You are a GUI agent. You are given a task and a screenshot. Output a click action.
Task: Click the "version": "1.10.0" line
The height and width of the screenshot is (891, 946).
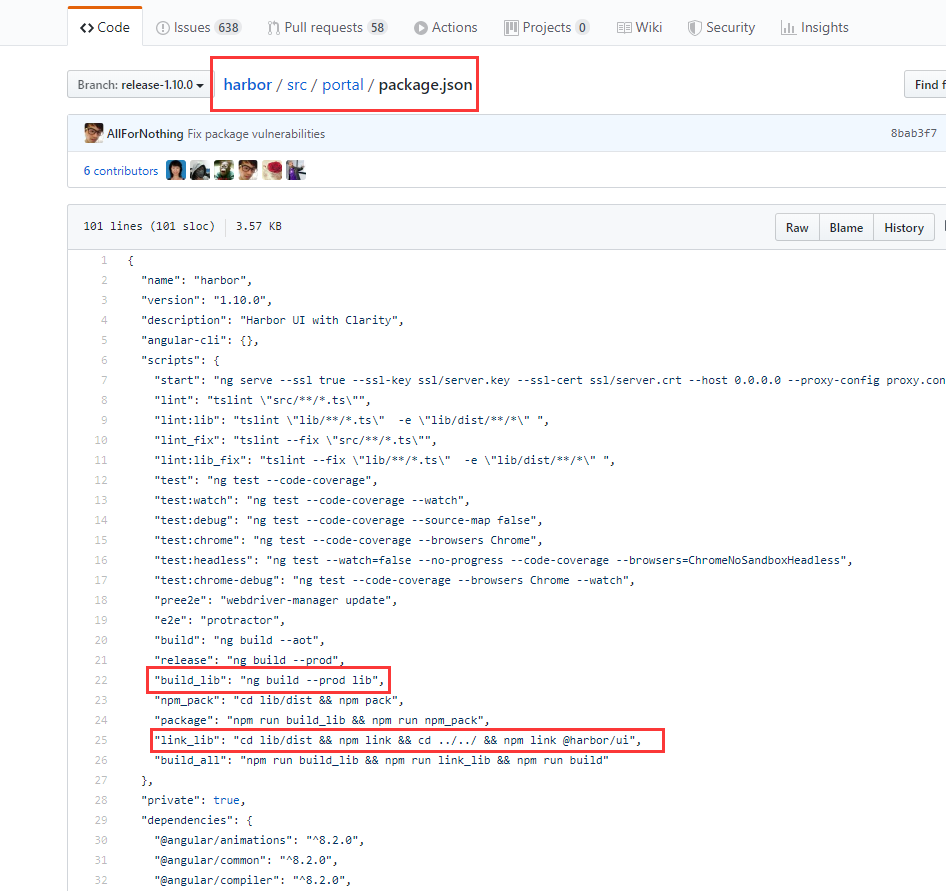tap(206, 300)
